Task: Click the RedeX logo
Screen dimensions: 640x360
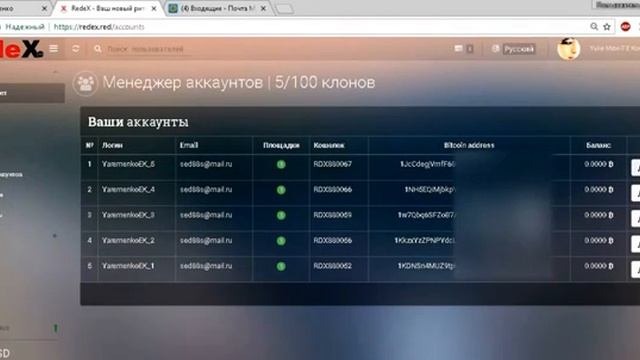Action: point(20,49)
